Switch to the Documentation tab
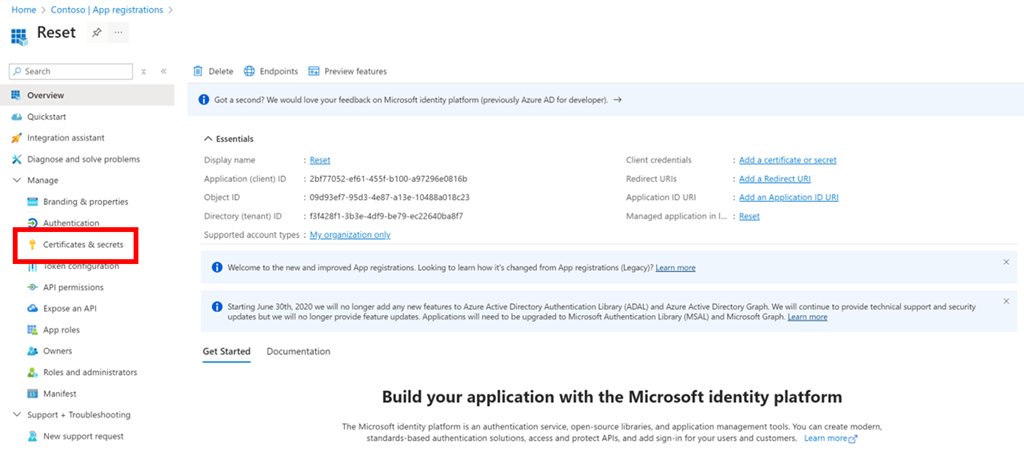This screenshot has width=1024, height=472. pos(298,352)
